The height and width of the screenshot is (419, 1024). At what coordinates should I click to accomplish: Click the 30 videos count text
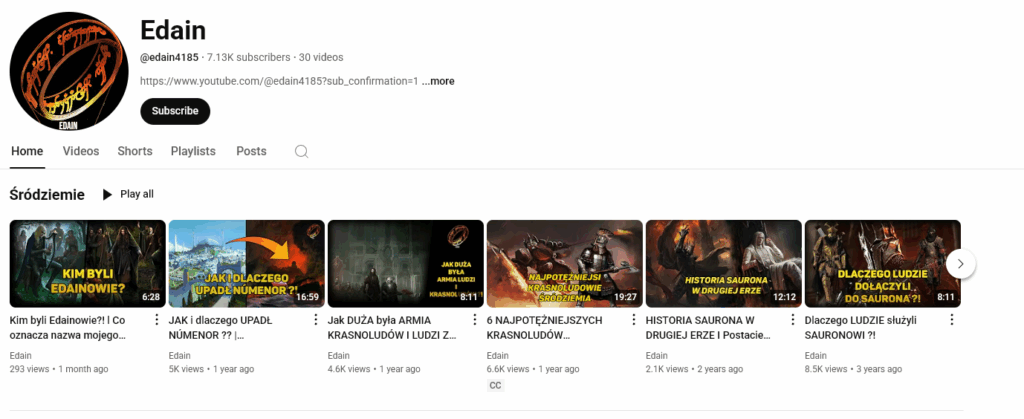[321, 57]
